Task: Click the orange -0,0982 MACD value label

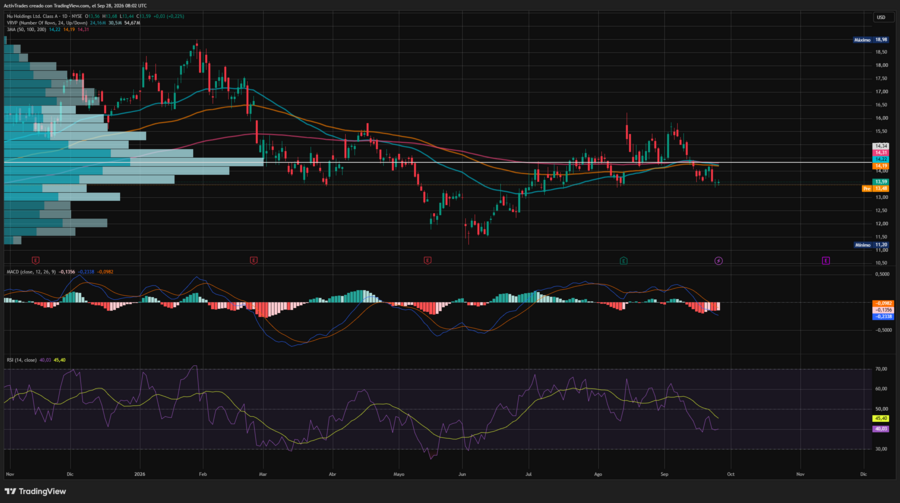Action: tap(883, 303)
